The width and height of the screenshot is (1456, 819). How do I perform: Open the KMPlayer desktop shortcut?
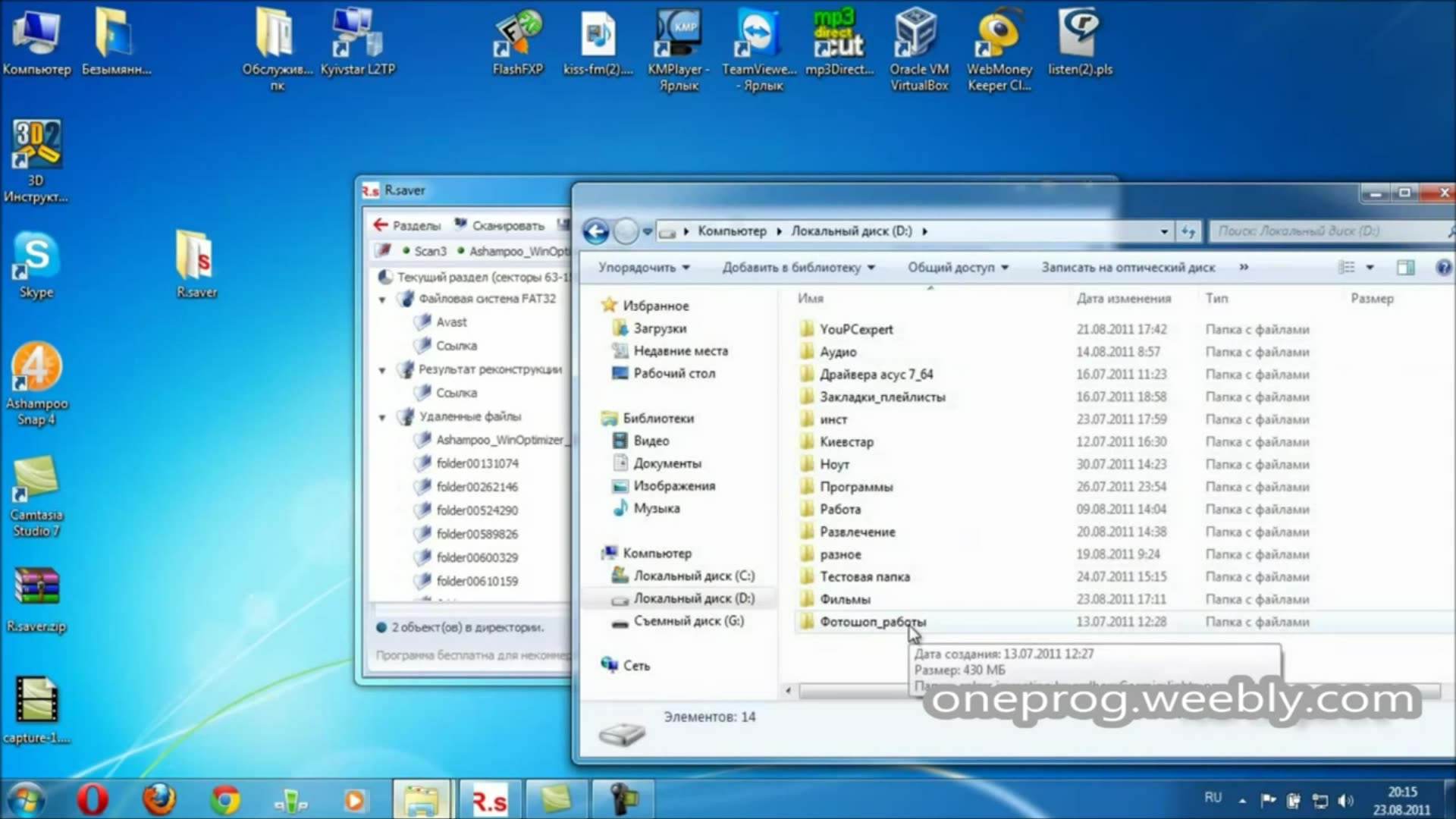(x=679, y=49)
